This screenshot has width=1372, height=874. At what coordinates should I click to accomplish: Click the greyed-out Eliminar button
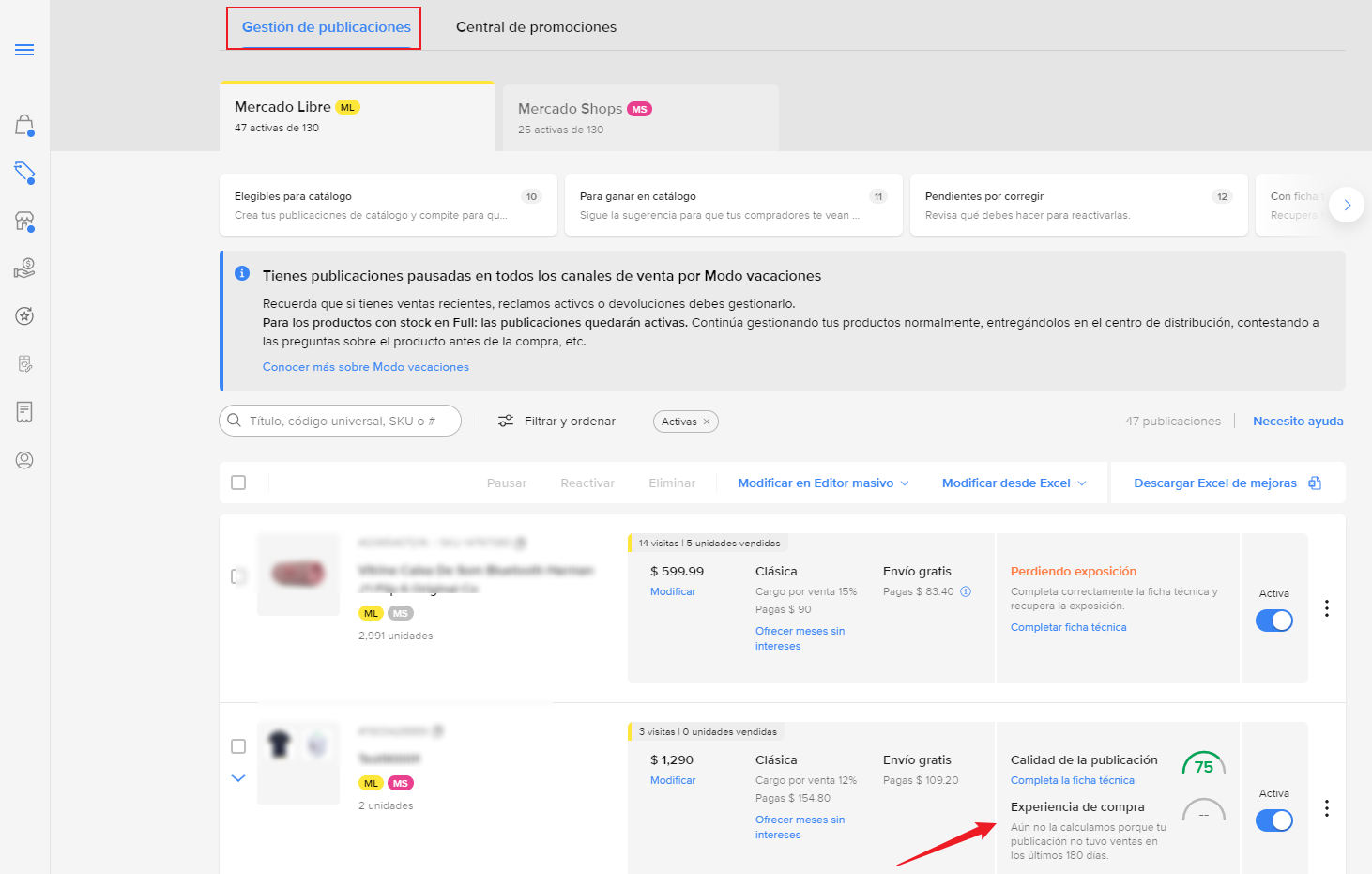[672, 483]
